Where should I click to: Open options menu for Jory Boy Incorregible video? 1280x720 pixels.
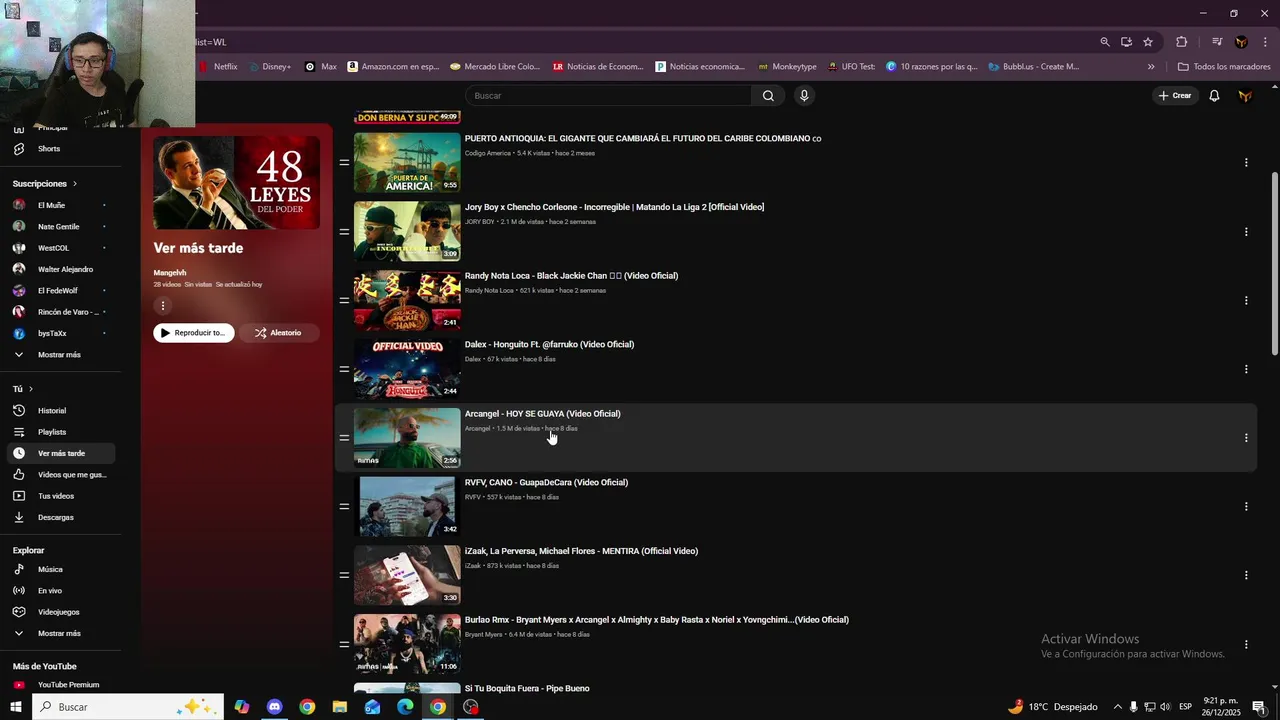(x=1246, y=231)
